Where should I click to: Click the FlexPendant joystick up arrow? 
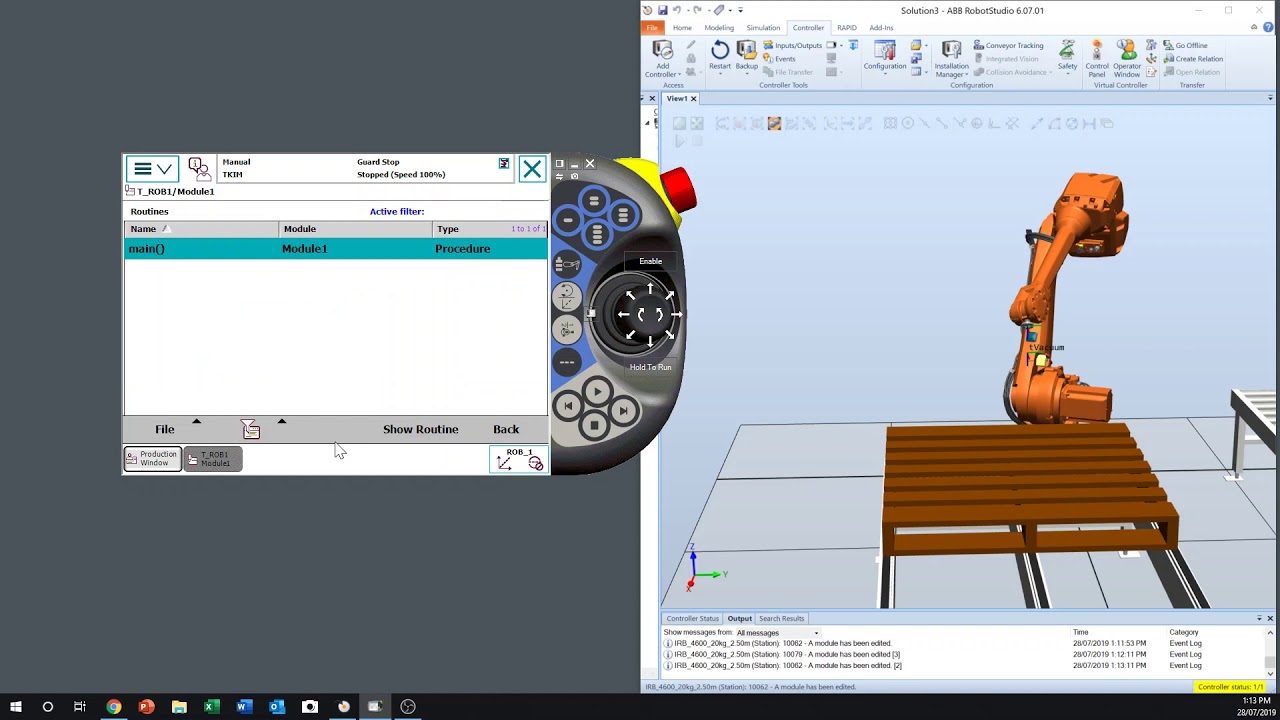(650, 289)
